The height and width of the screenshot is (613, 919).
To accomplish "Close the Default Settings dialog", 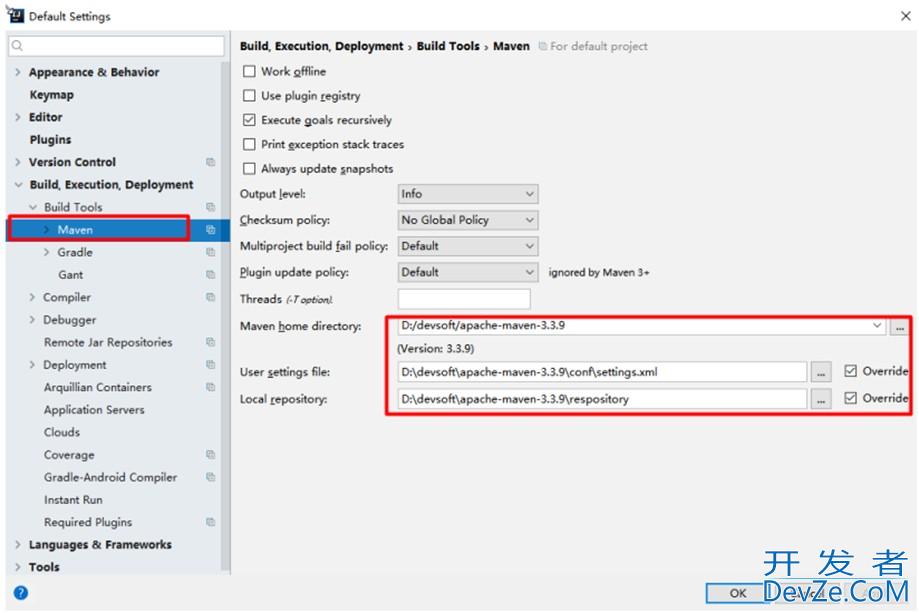I will (906, 16).
